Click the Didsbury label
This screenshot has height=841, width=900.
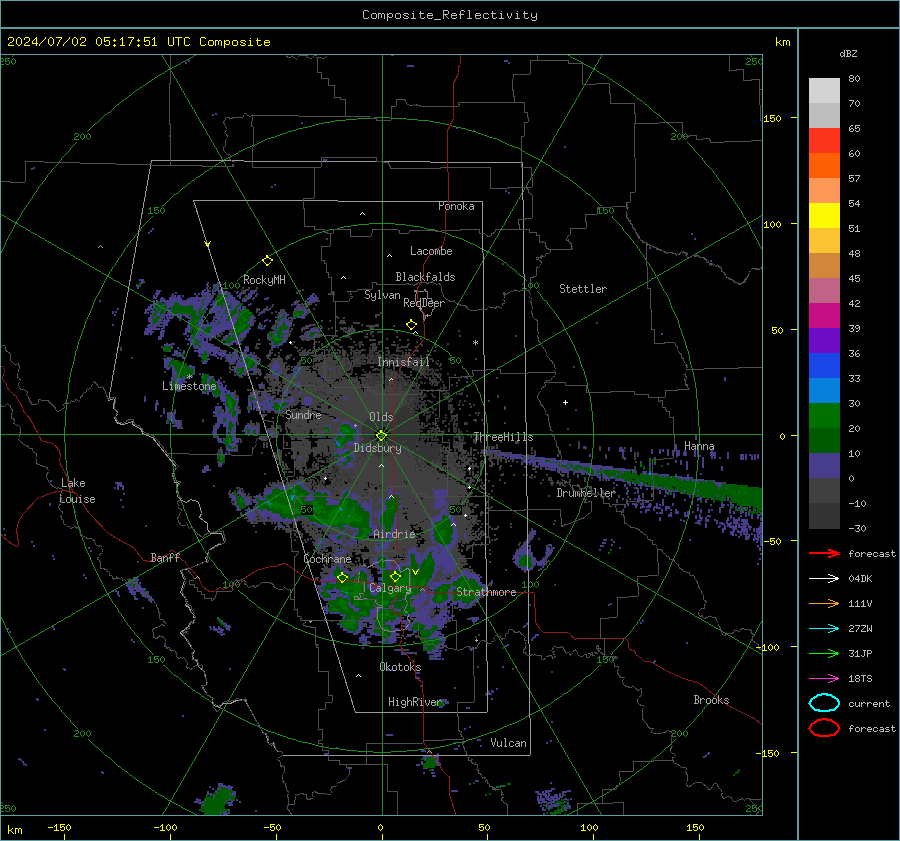tap(378, 448)
